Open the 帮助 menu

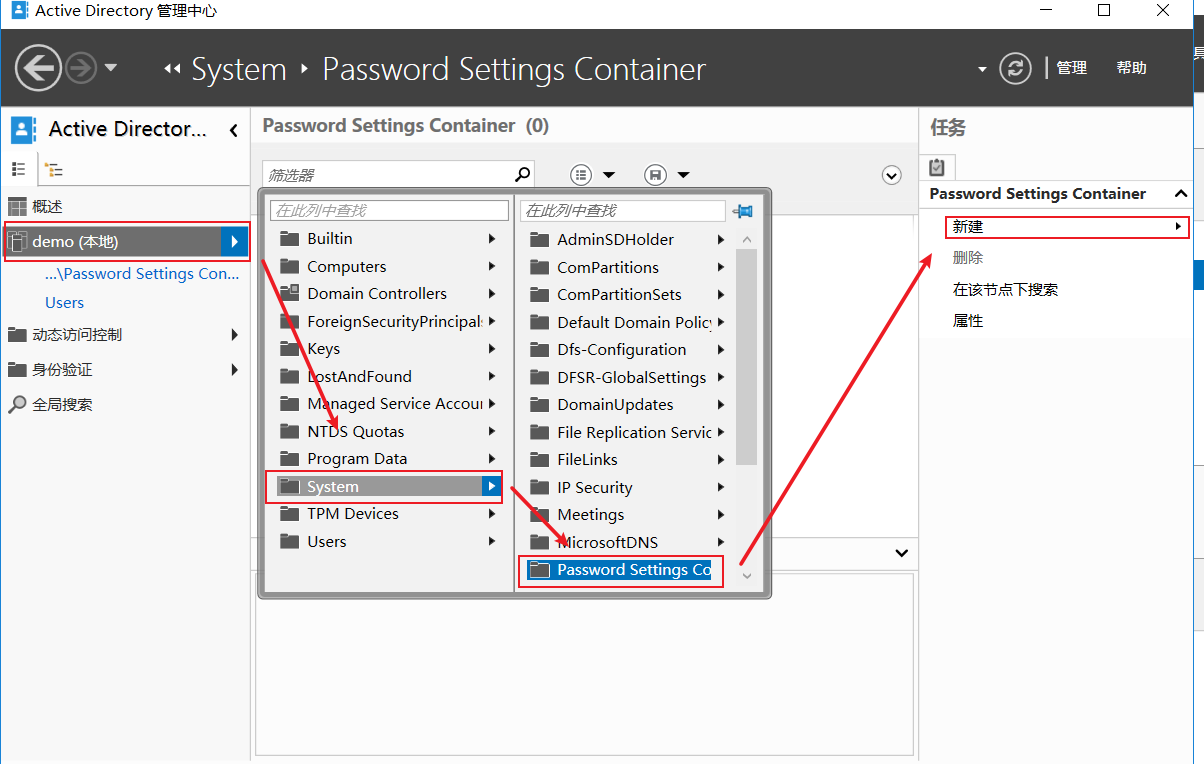(x=1131, y=68)
